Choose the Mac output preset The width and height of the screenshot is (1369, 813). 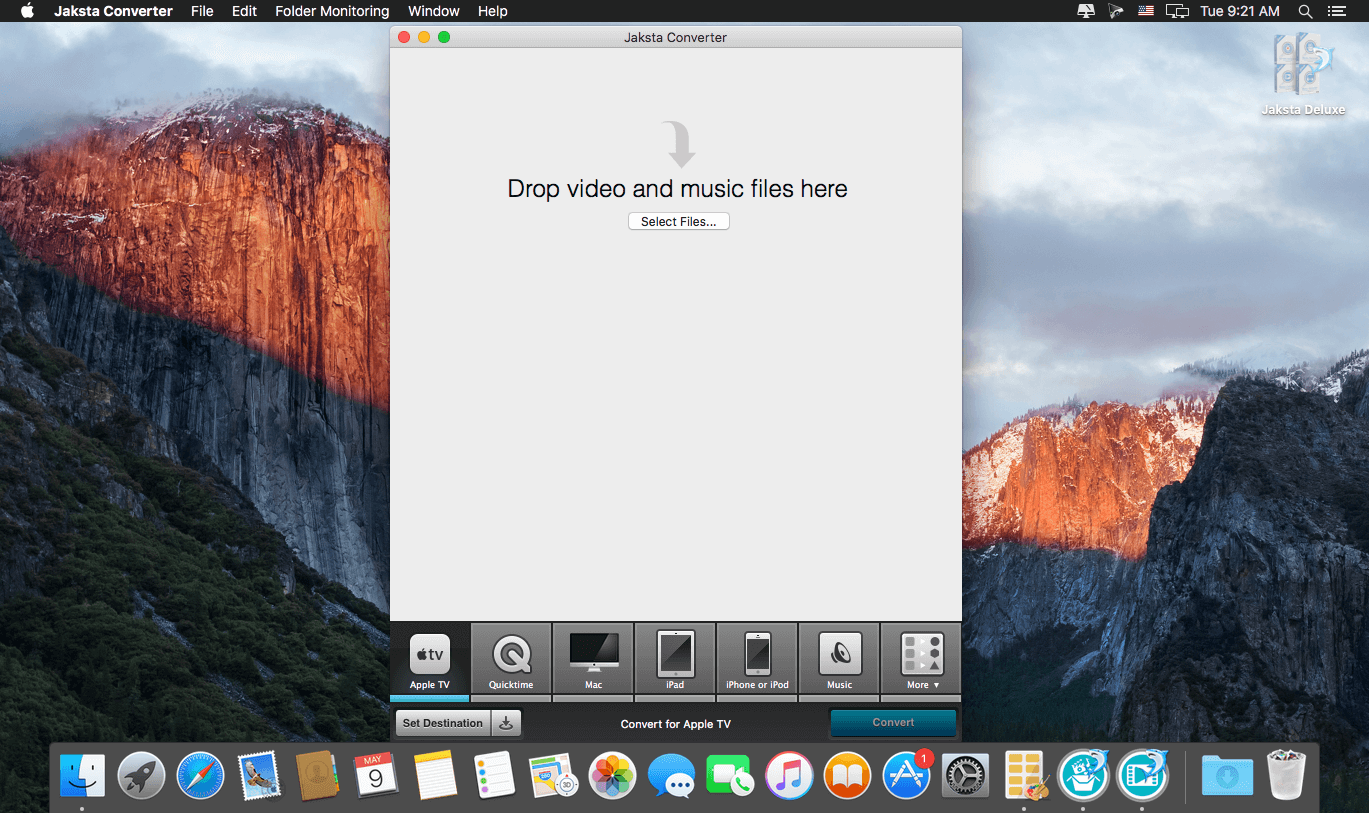tap(593, 659)
